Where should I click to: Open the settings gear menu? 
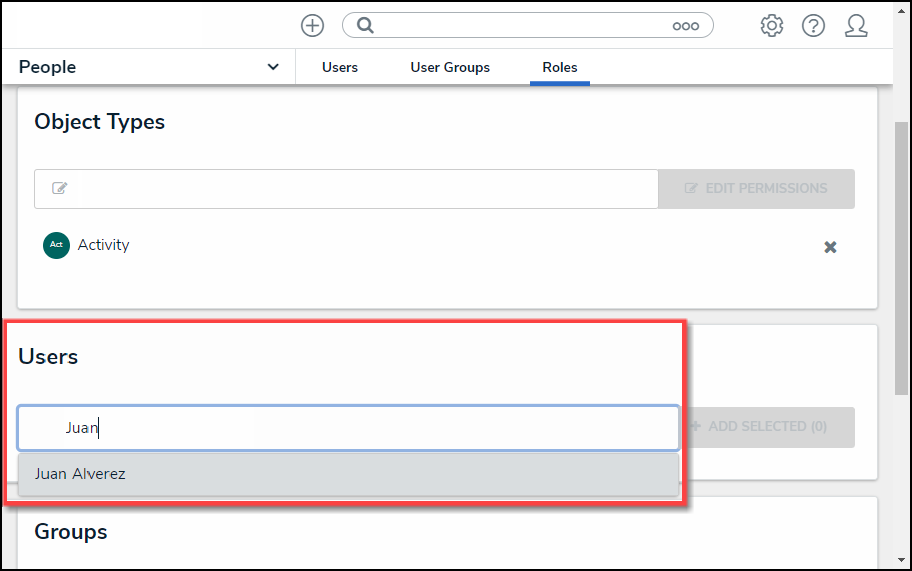[x=771, y=26]
